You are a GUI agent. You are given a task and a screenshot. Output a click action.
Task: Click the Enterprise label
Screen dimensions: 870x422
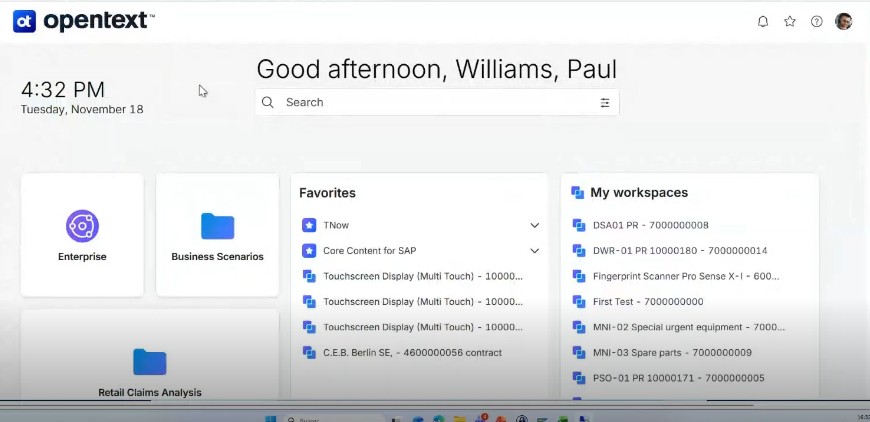point(82,257)
